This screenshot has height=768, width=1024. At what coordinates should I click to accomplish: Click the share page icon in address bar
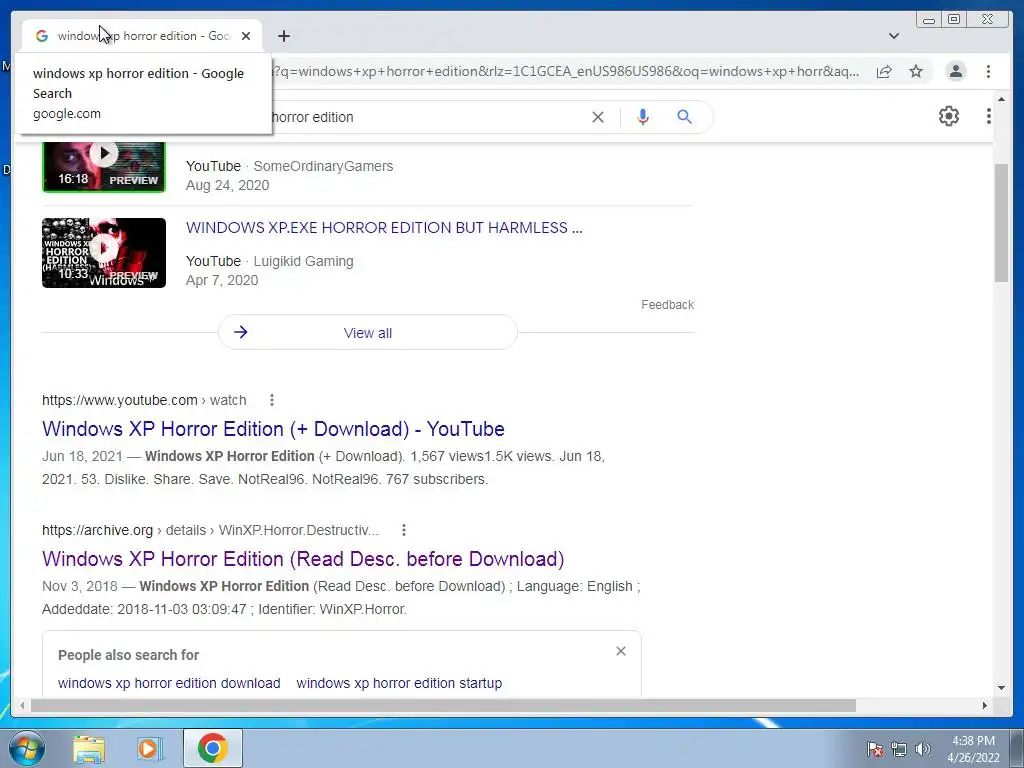(x=884, y=71)
